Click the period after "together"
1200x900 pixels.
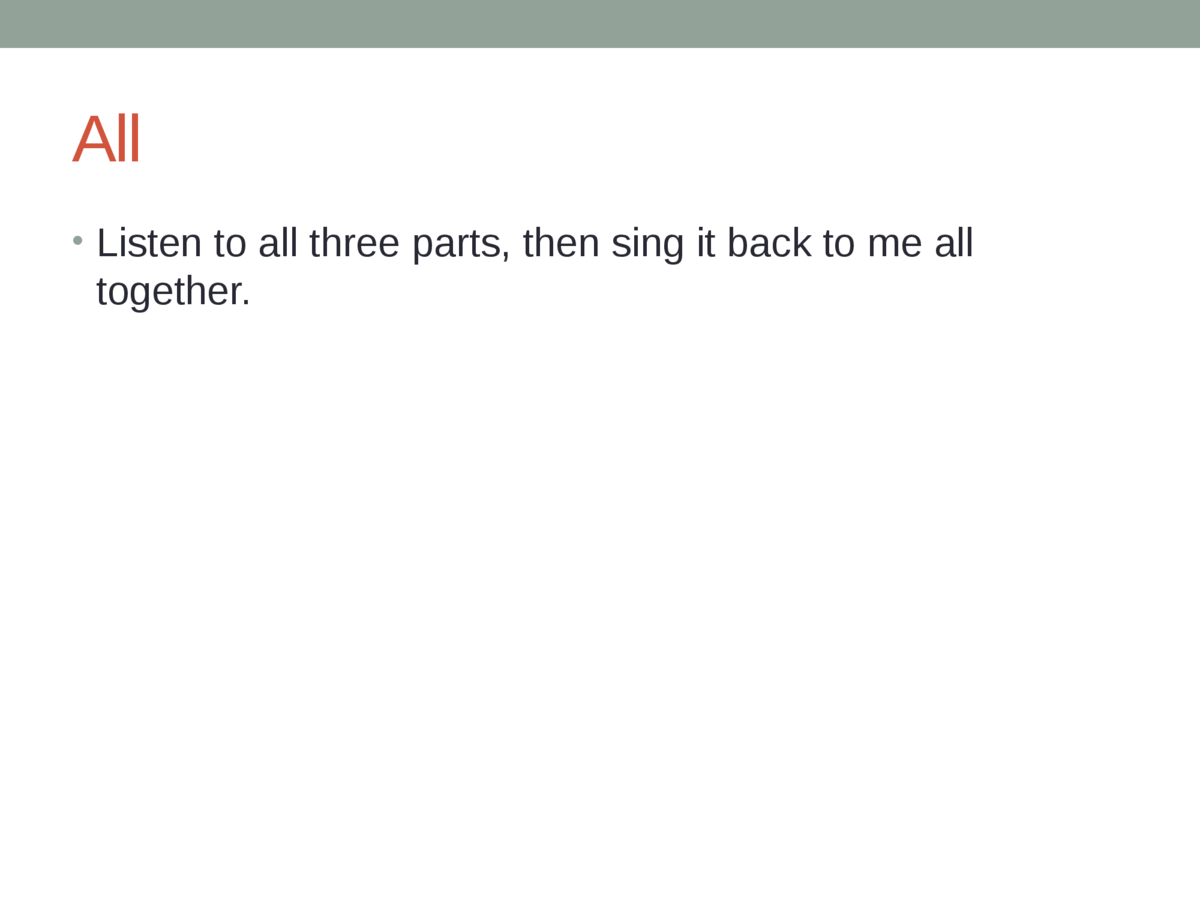point(246,303)
